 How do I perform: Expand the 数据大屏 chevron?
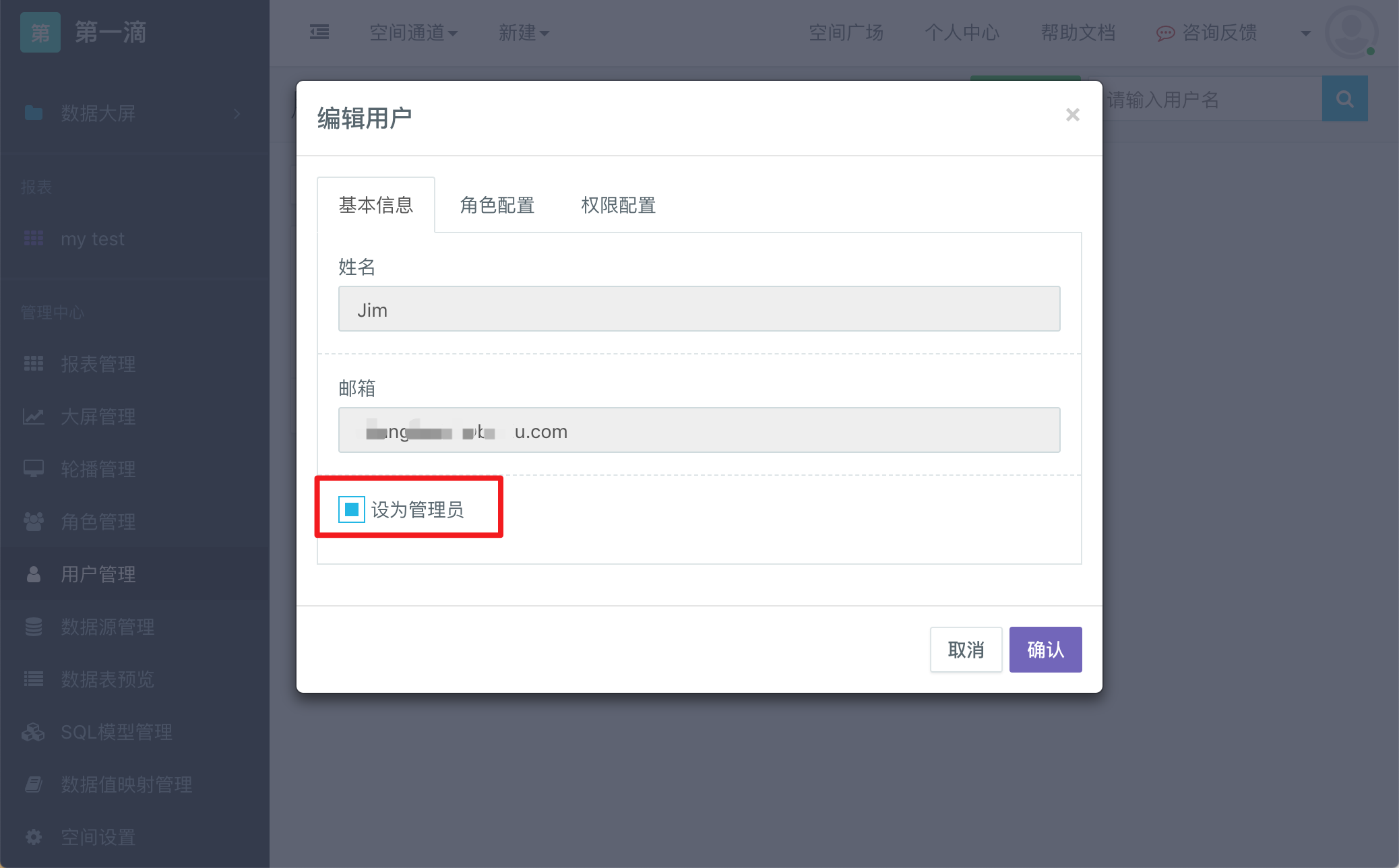(237, 113)
